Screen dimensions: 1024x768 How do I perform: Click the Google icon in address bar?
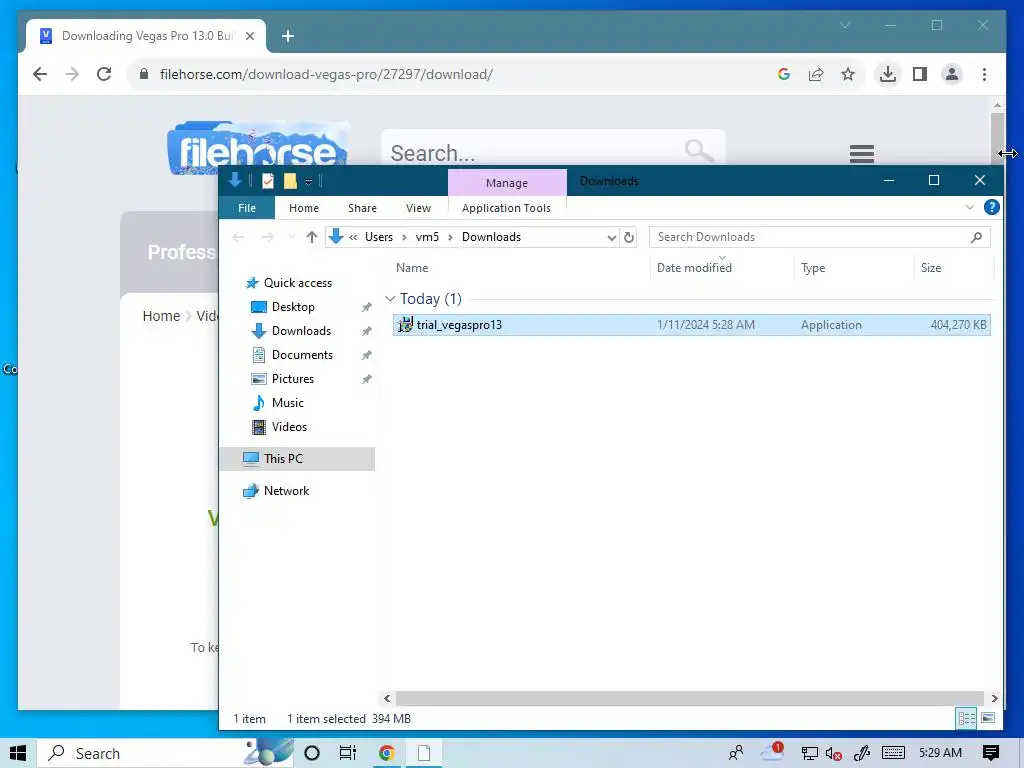coord(784,74)
